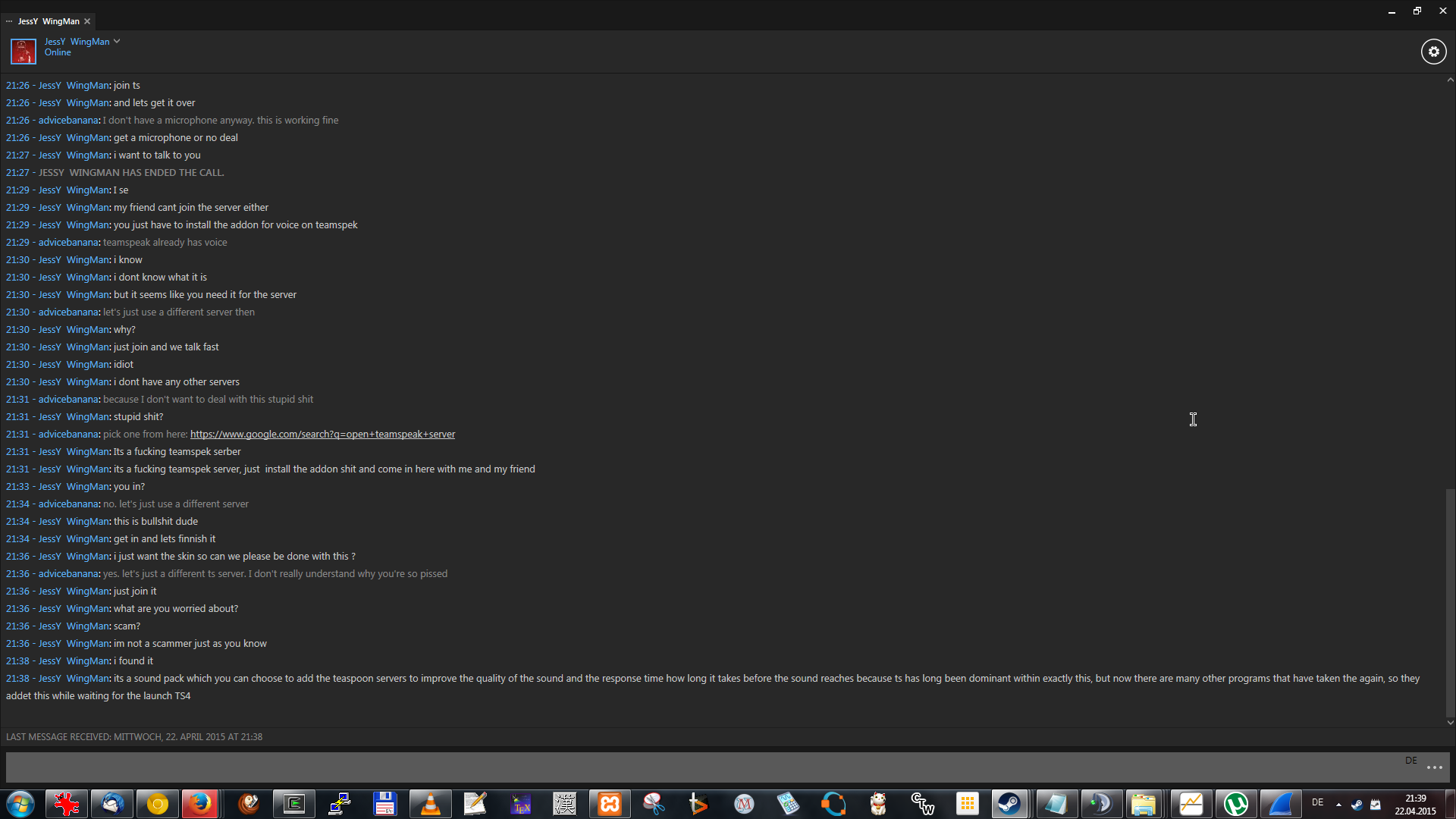
Task: Close the JessY WingMan chat tab
Action: (87, 21)
